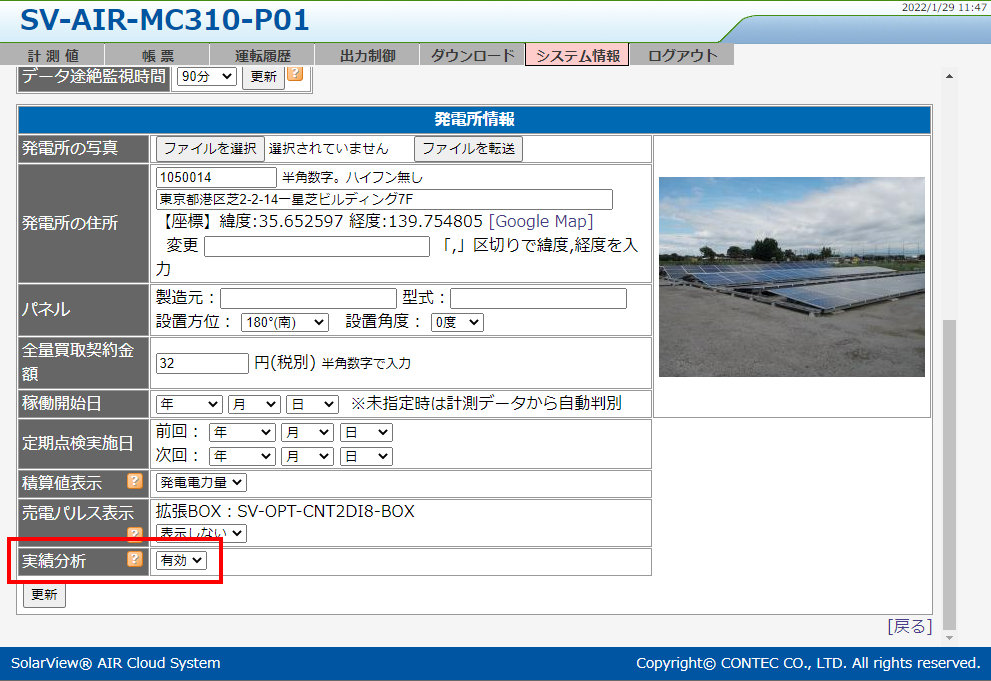Click help icon beside 積算値表示 label
Image resolution: width=991 pixels, height=681 pixels.
pyautogui.click(x=135, y=482)
